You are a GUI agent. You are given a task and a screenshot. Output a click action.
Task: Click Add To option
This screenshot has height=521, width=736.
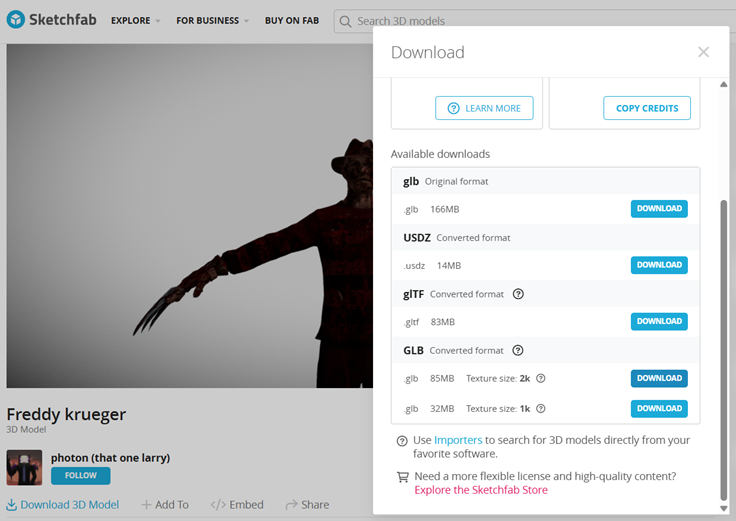tap(165, 505)
